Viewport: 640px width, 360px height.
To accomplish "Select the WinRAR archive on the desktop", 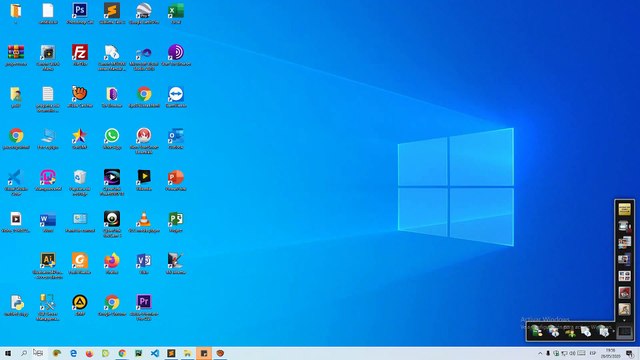I will tap(16, 55).
